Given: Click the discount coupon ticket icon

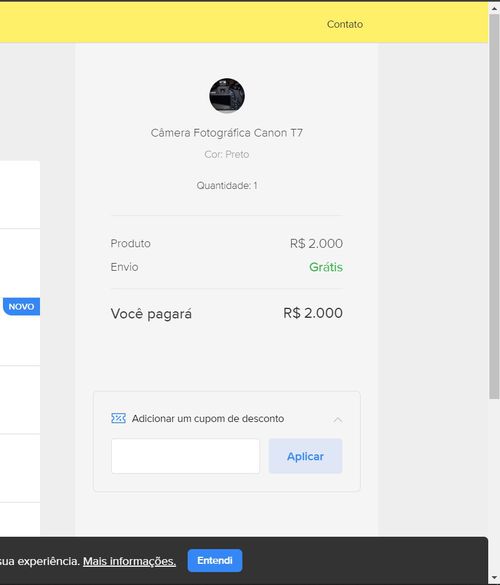Looking at the screenshot, I should click(118, 418).
